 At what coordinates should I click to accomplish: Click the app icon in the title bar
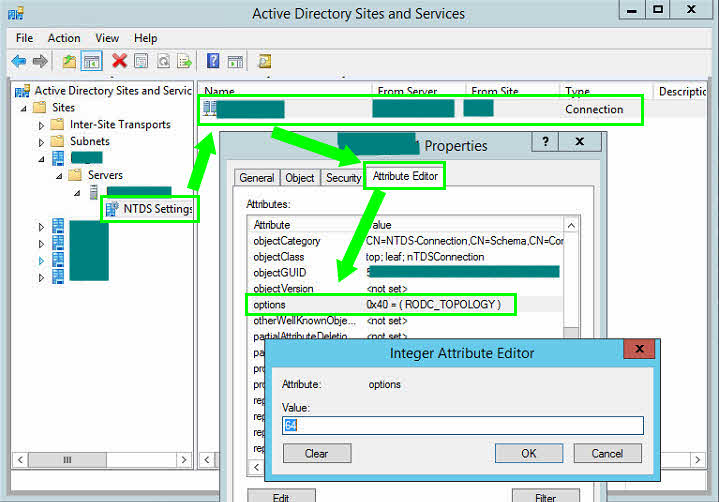(x=16, y=13)
